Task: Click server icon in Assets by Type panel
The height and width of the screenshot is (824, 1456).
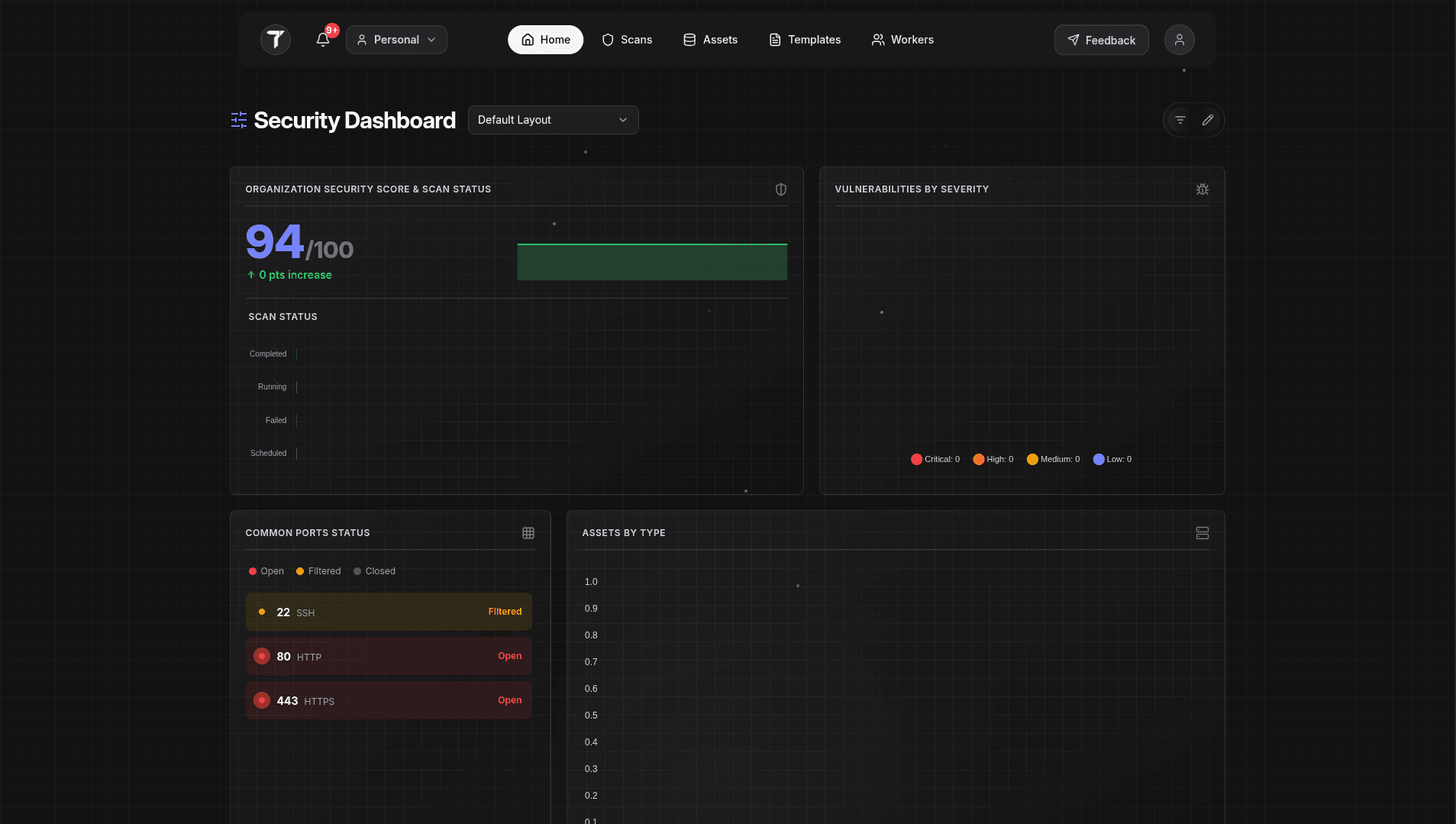Action: (x=1203, y=533)
